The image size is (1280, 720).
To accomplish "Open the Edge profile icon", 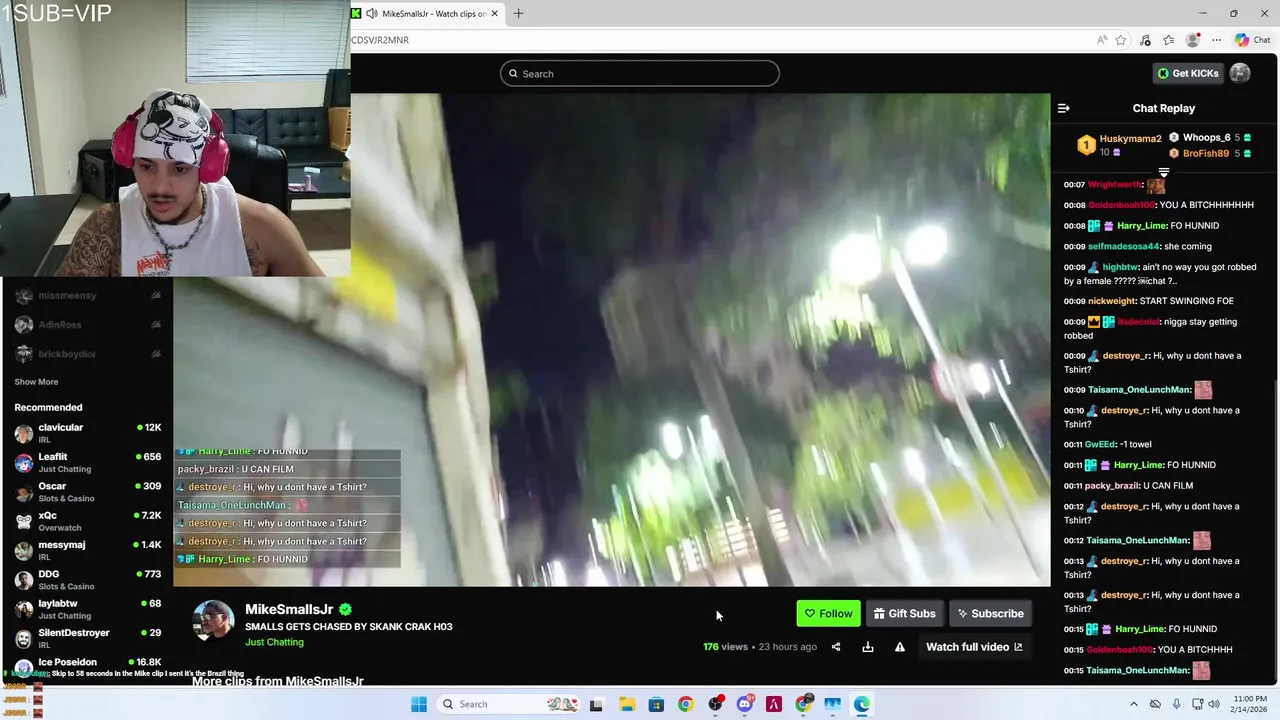I will click(x=1192, y=40).
